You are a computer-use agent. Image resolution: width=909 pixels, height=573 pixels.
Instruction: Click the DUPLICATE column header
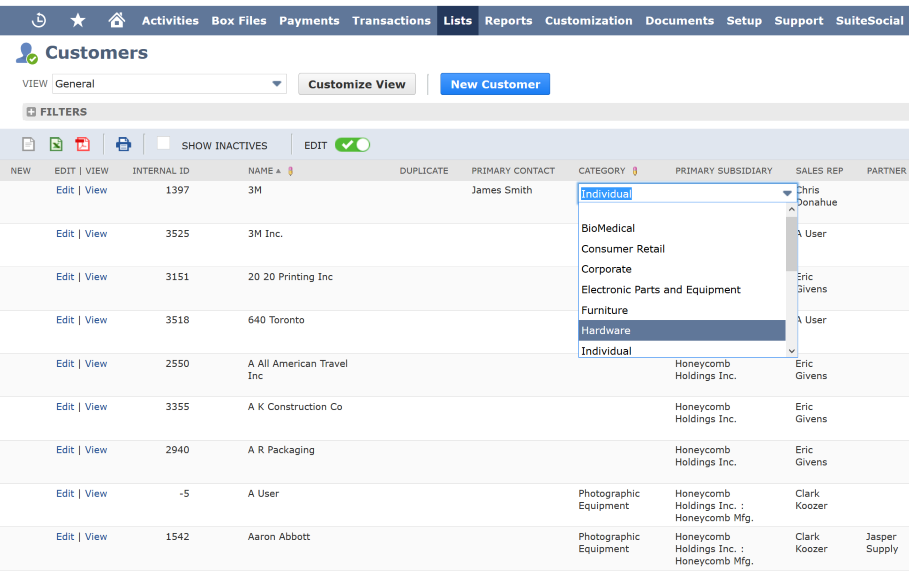point(424,171)
